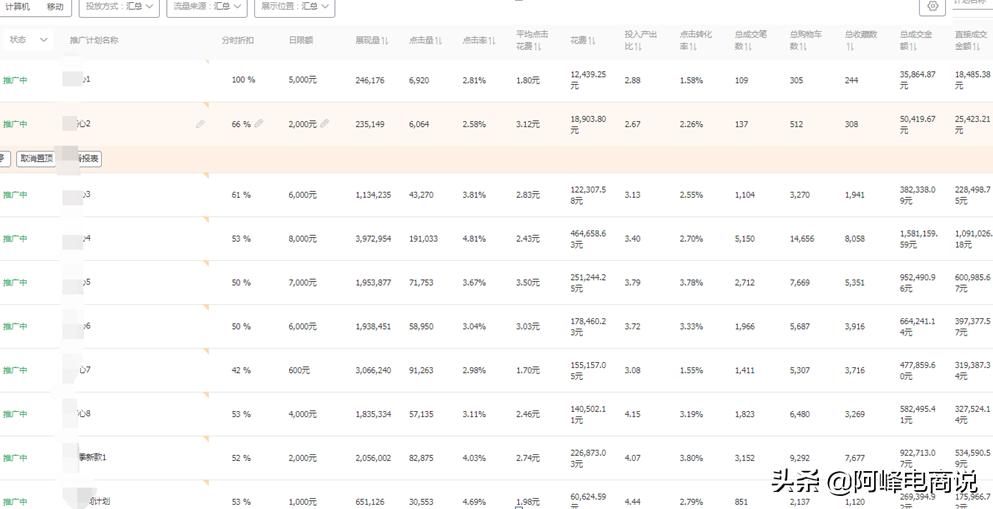Open the 流量来源 dropdown
The image size is (993, 509).
tap(206, 6)
